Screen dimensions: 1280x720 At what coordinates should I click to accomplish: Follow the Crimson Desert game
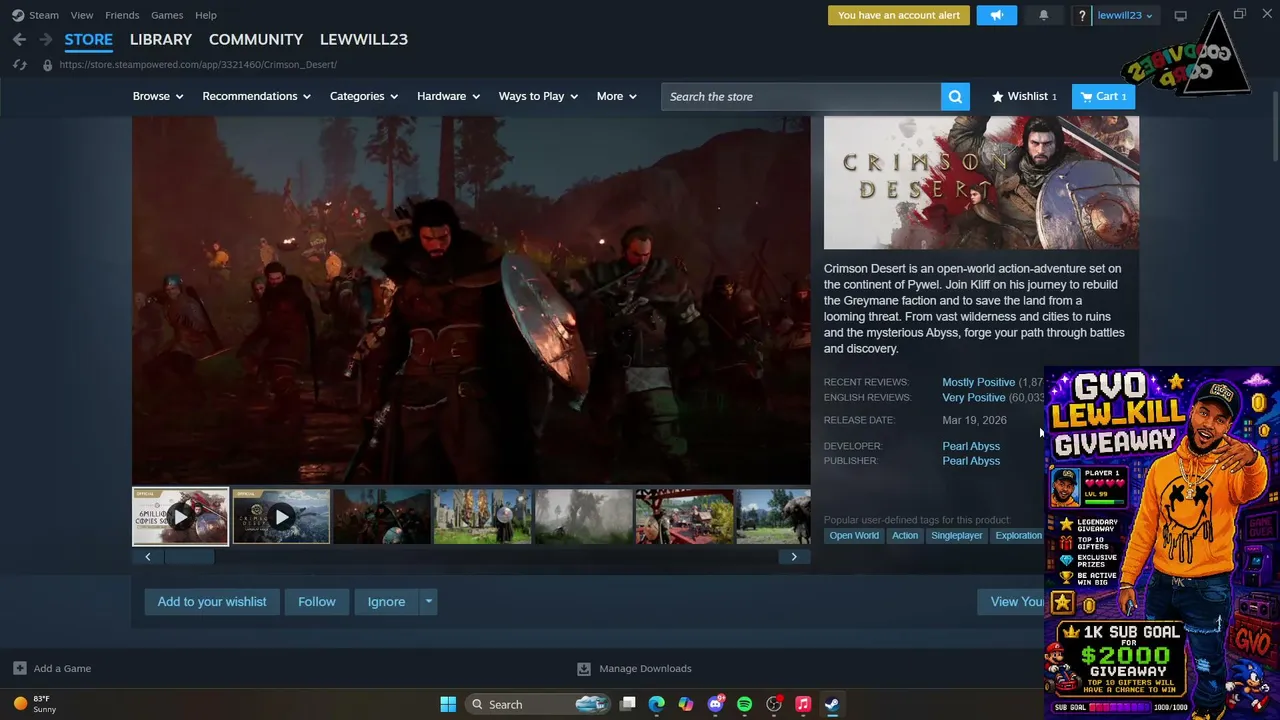click(x=317, y=601)
